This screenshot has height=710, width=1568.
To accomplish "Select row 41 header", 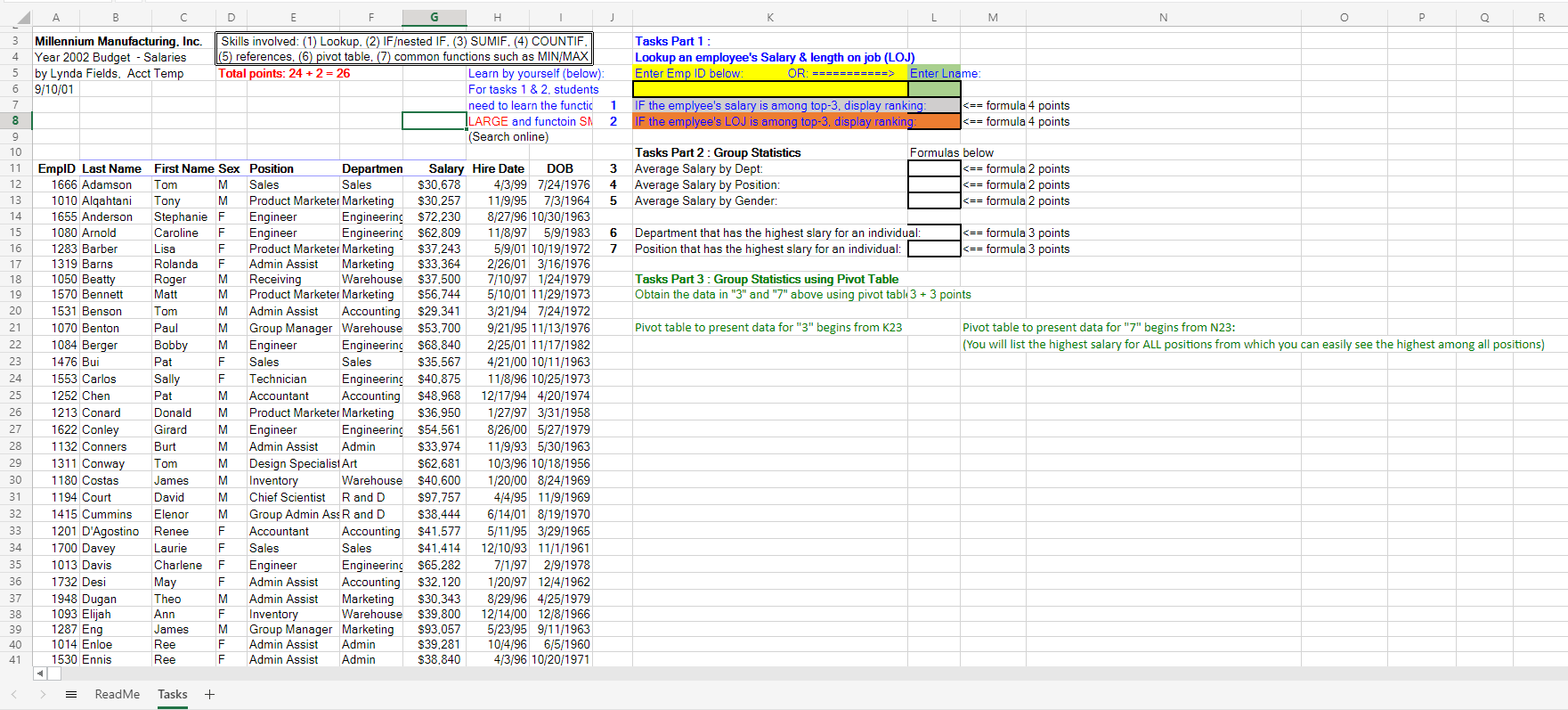I will [15, 659].
